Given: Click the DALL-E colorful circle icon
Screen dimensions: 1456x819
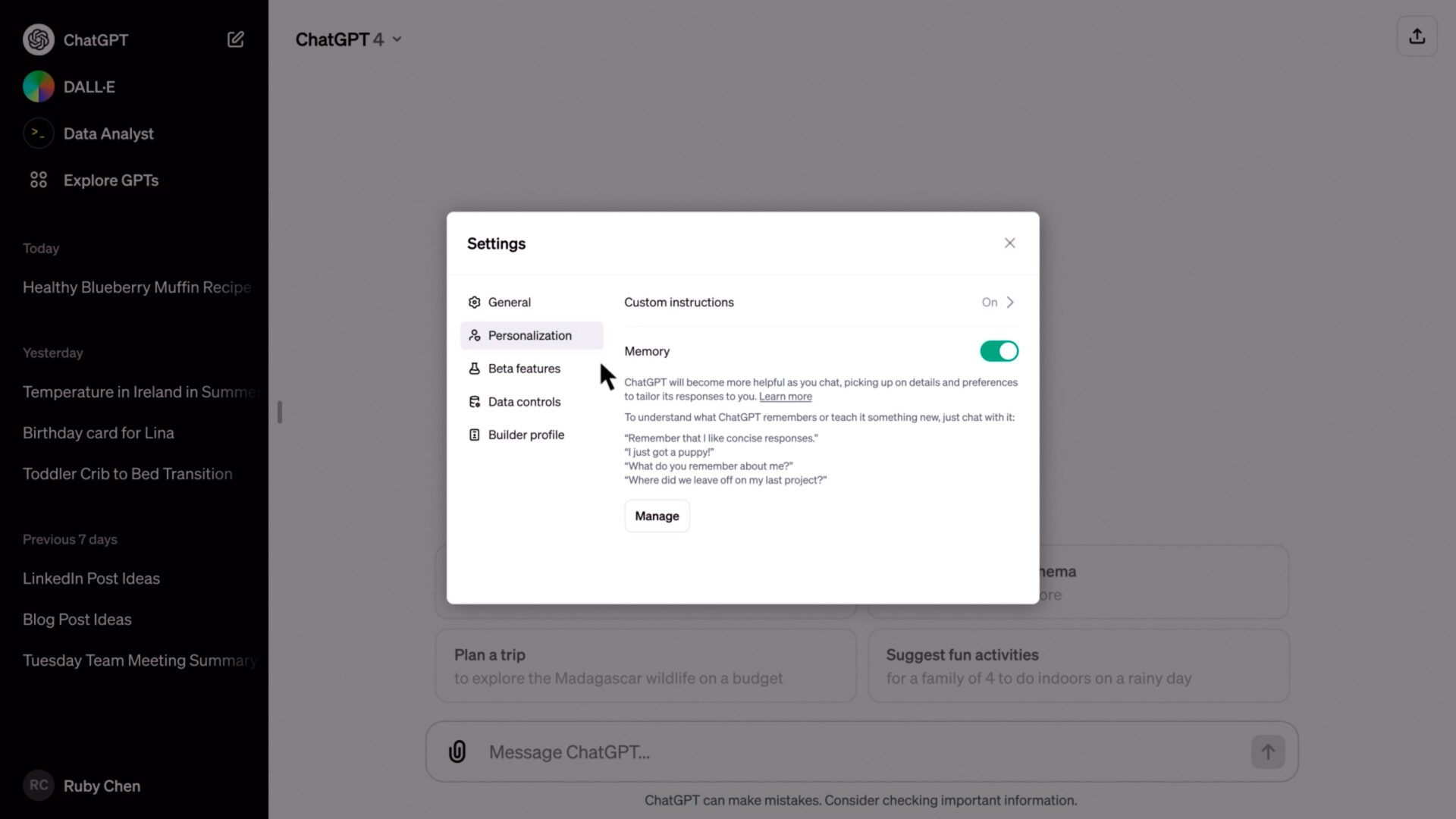Looking at the screenshot, I should [39, 86].
